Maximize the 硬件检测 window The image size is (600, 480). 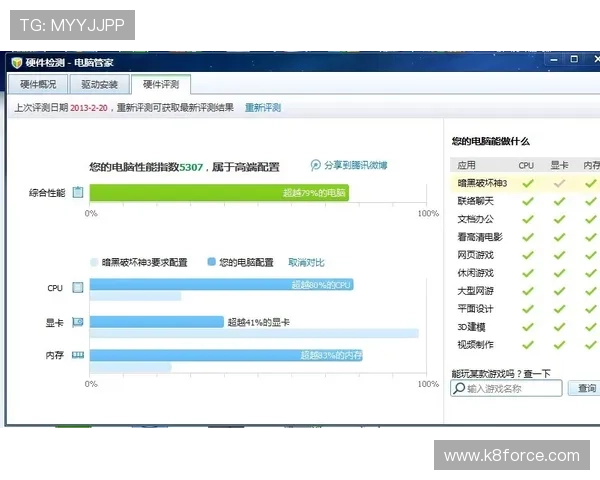(x=574, y=59)
